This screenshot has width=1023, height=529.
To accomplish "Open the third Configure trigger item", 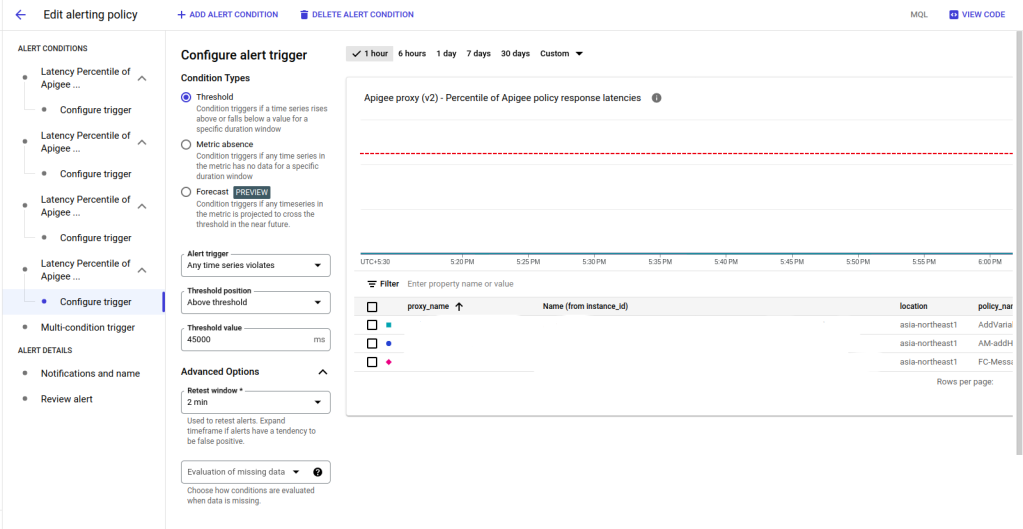I will [x=95, y=238].
